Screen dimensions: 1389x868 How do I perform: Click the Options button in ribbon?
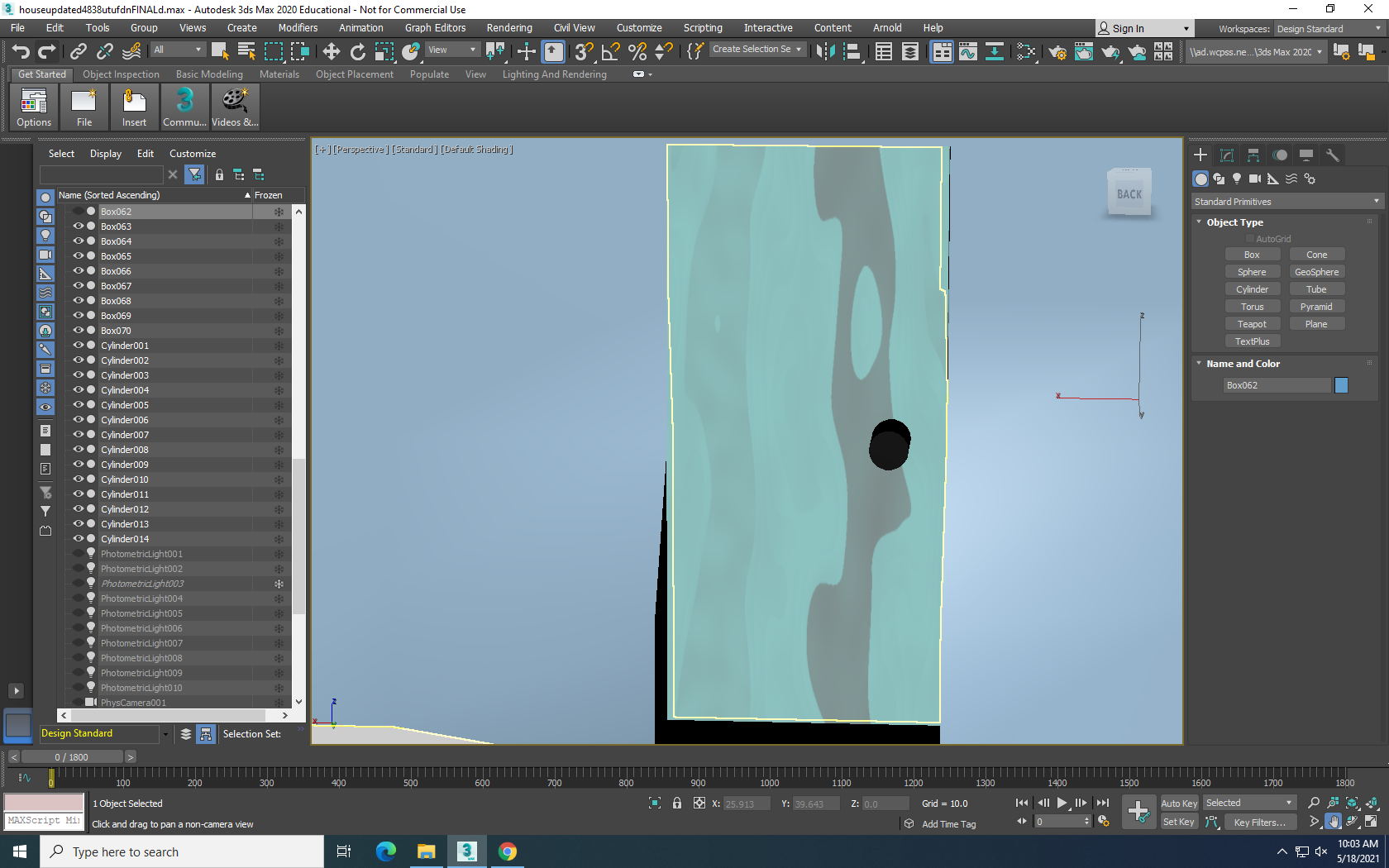(x=34, y=107)
